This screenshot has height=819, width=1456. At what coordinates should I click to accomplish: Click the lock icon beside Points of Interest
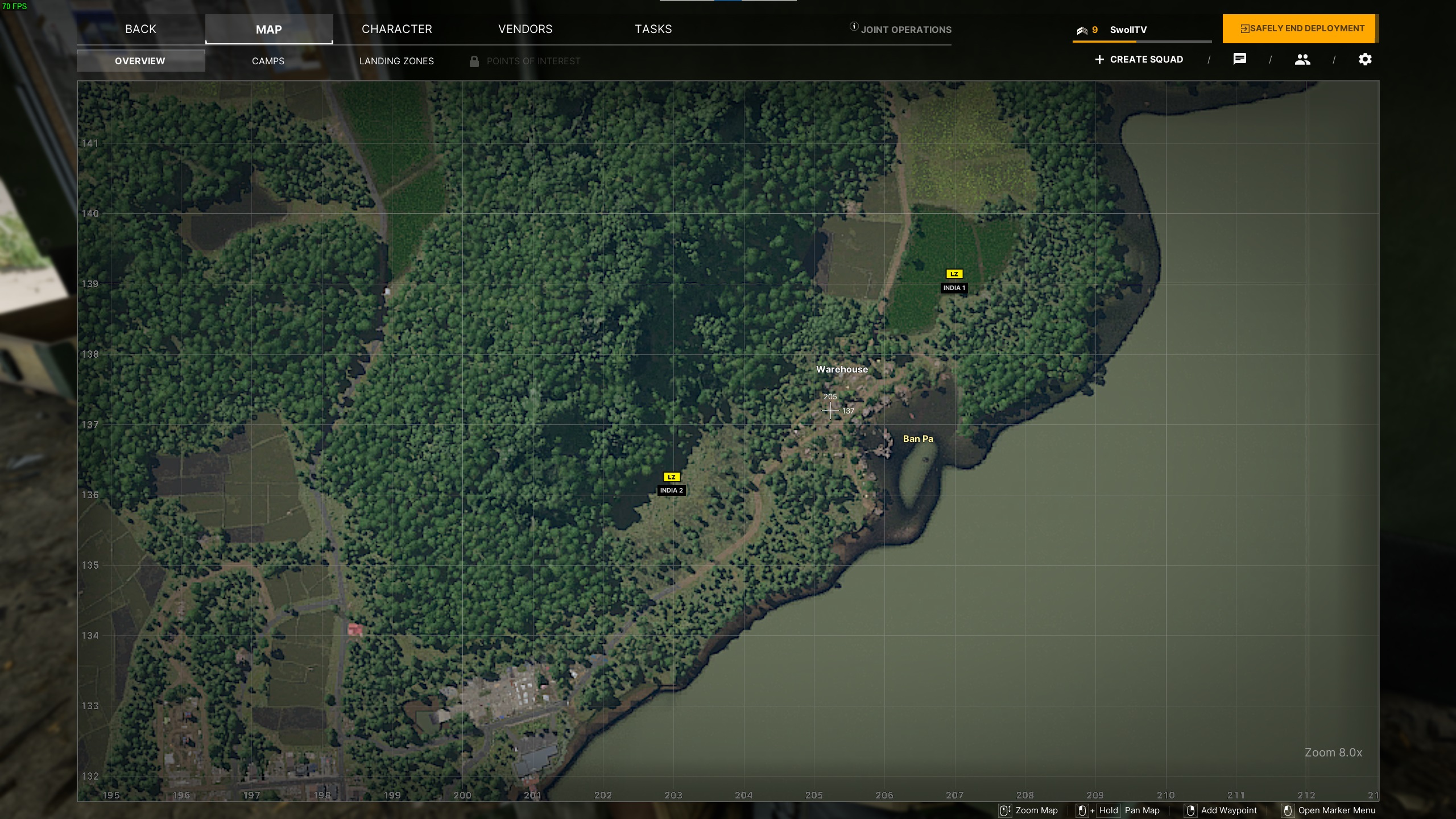point(474,61)
